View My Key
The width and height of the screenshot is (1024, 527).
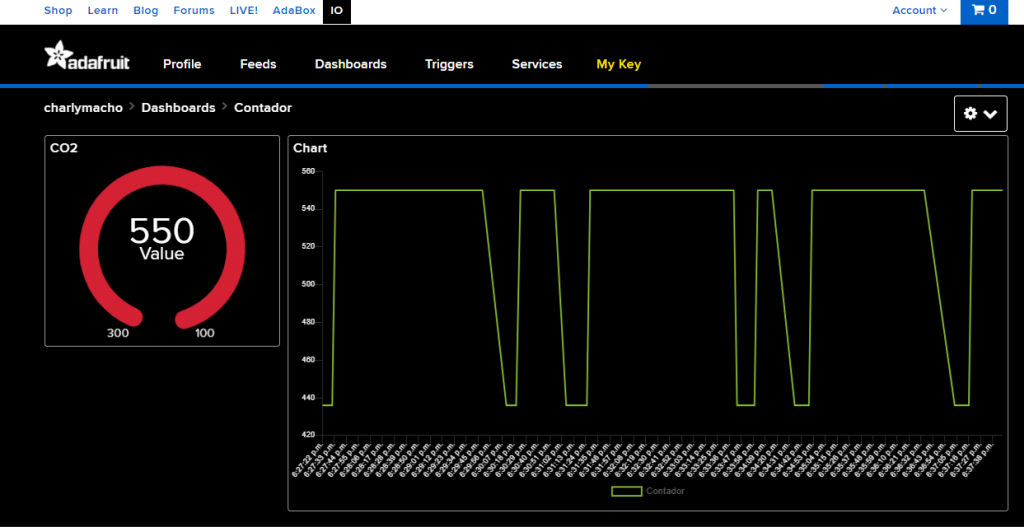click(x=618, y=64)
